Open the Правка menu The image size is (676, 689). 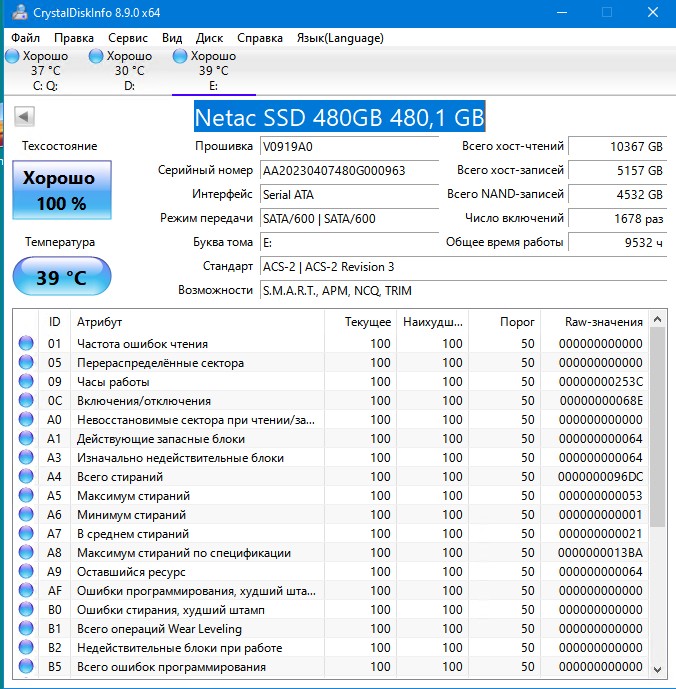(x=73, y=38)
